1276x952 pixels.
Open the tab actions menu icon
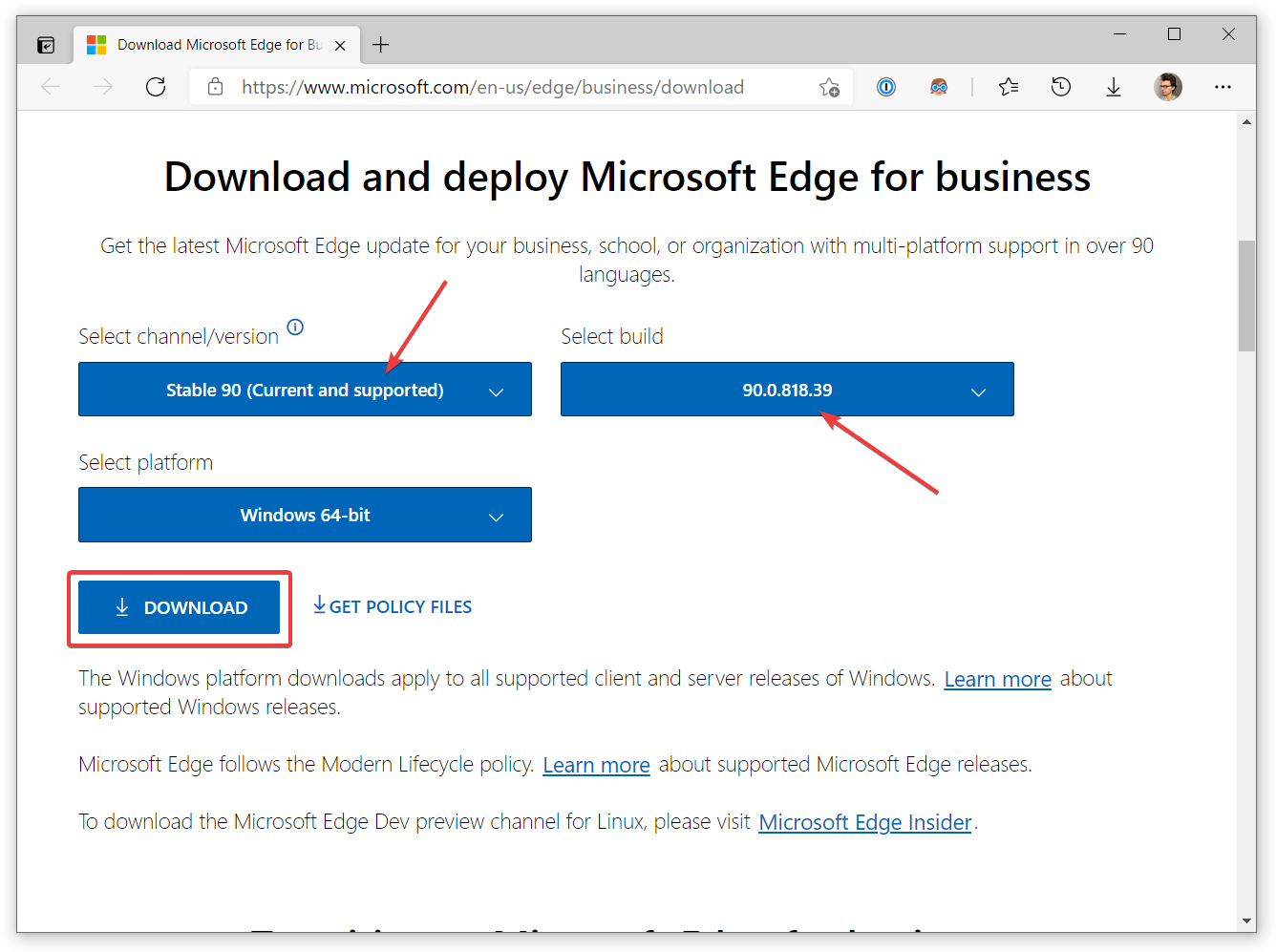pyautogui.click(x=46, y=45)
